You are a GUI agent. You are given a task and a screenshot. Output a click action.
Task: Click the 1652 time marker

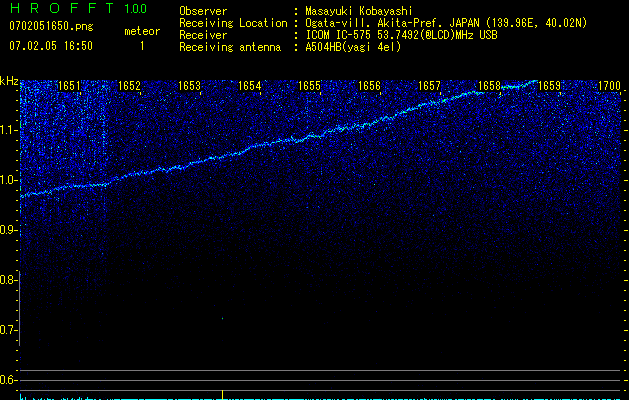[129, 86]
